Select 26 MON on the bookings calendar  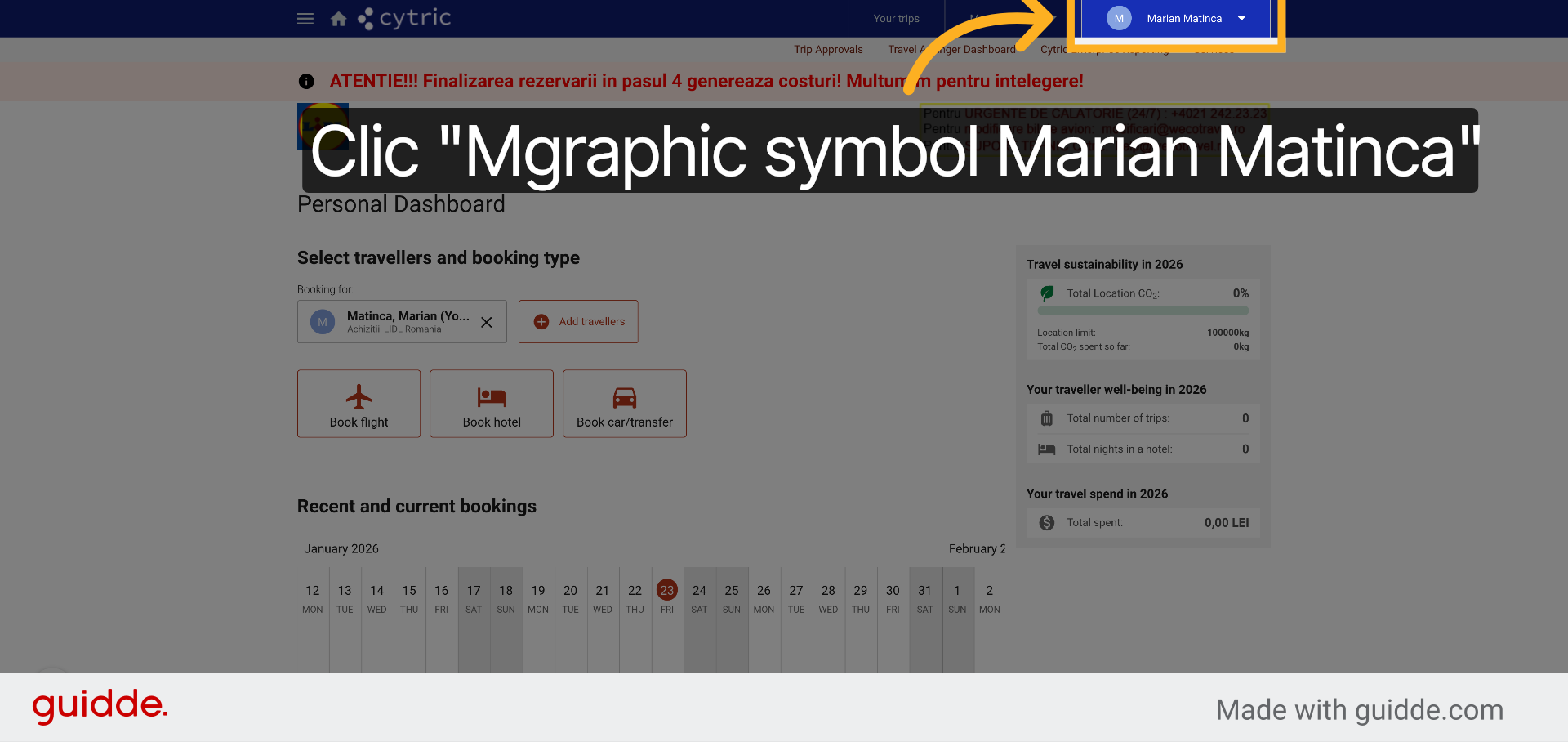click(764, 597)
